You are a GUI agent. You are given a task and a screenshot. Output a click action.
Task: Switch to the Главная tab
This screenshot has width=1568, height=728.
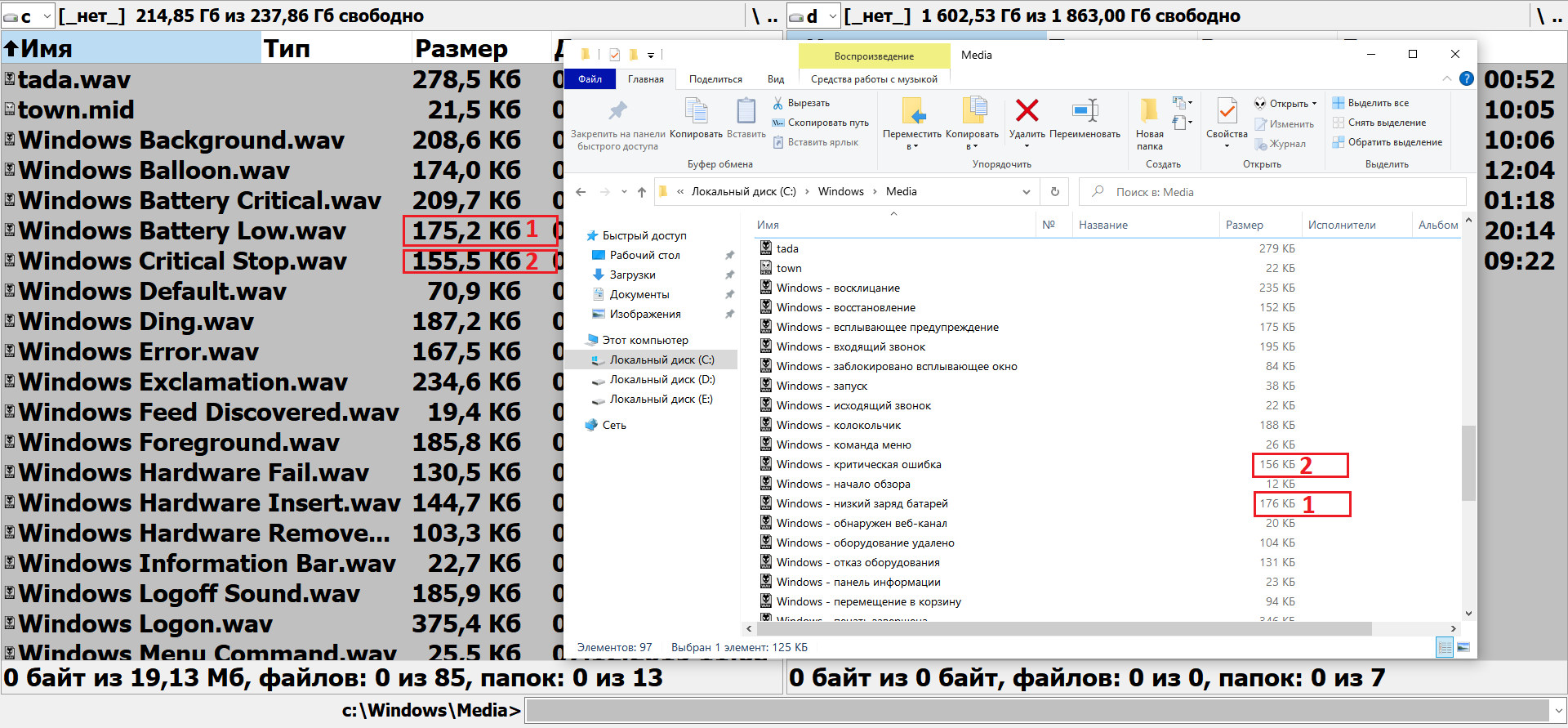[x=646, y=79]
